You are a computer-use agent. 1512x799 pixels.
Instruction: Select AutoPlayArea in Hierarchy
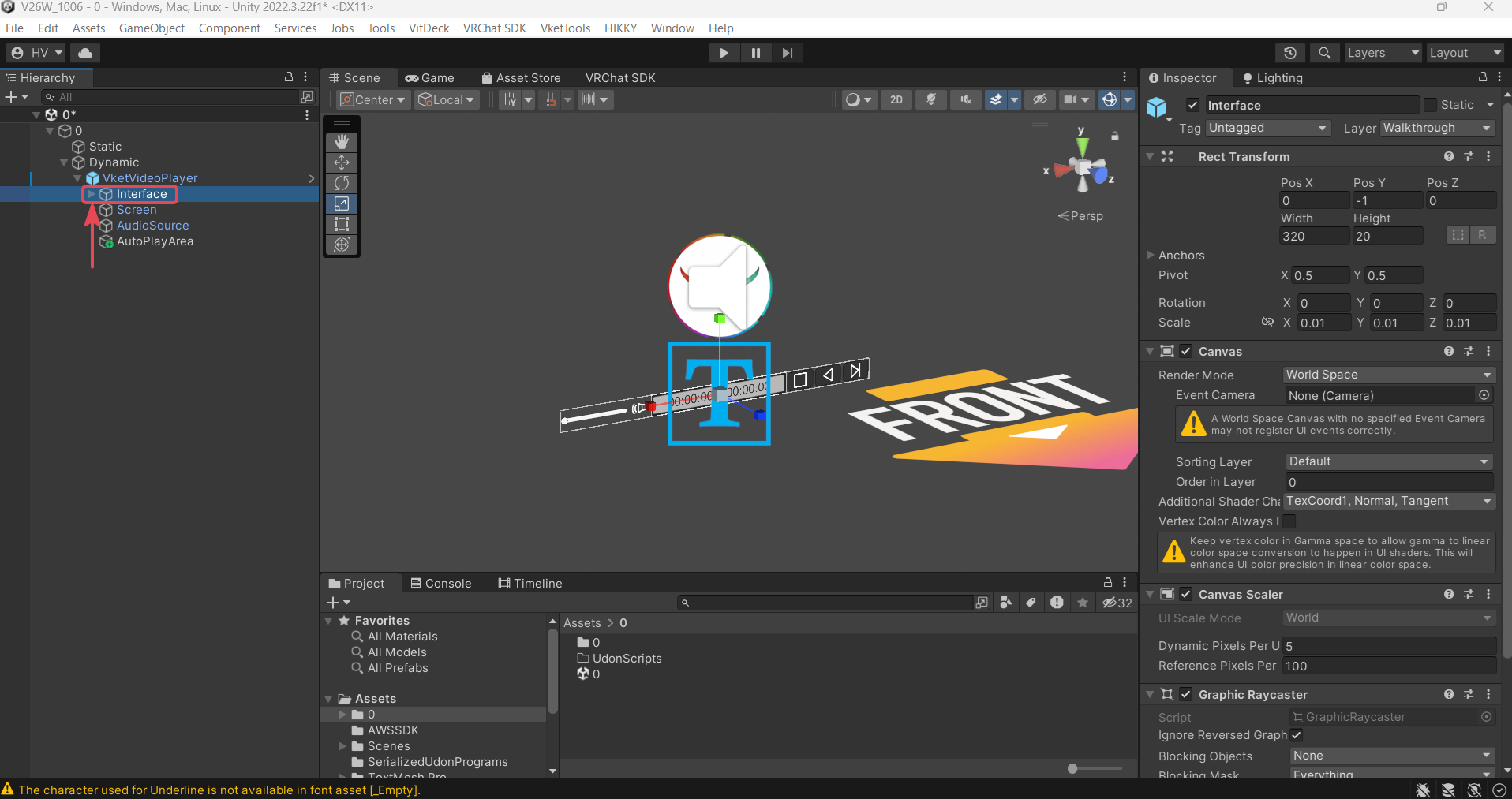tap(155, 241)
